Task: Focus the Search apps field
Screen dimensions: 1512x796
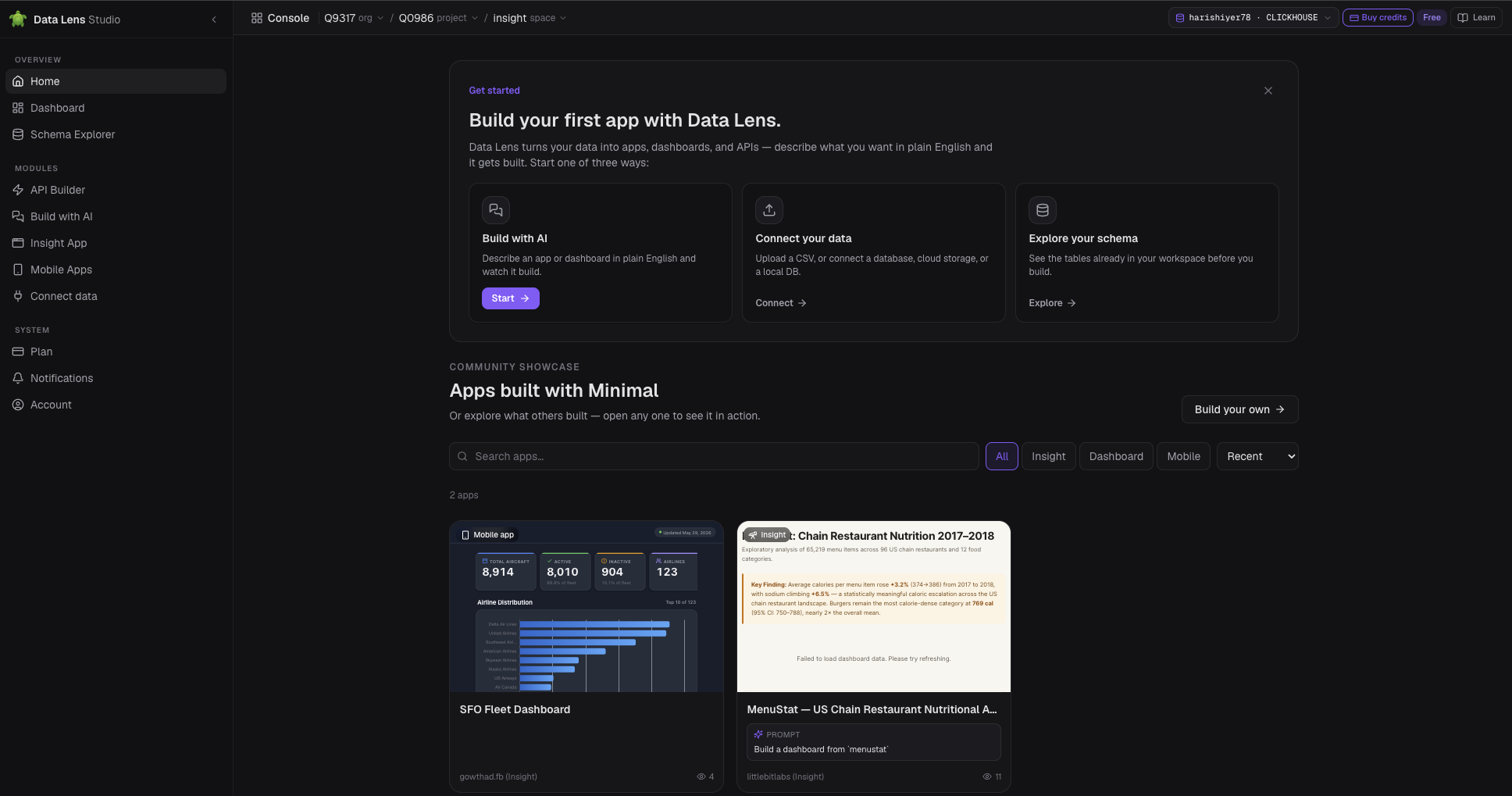Action: point(714,456)
